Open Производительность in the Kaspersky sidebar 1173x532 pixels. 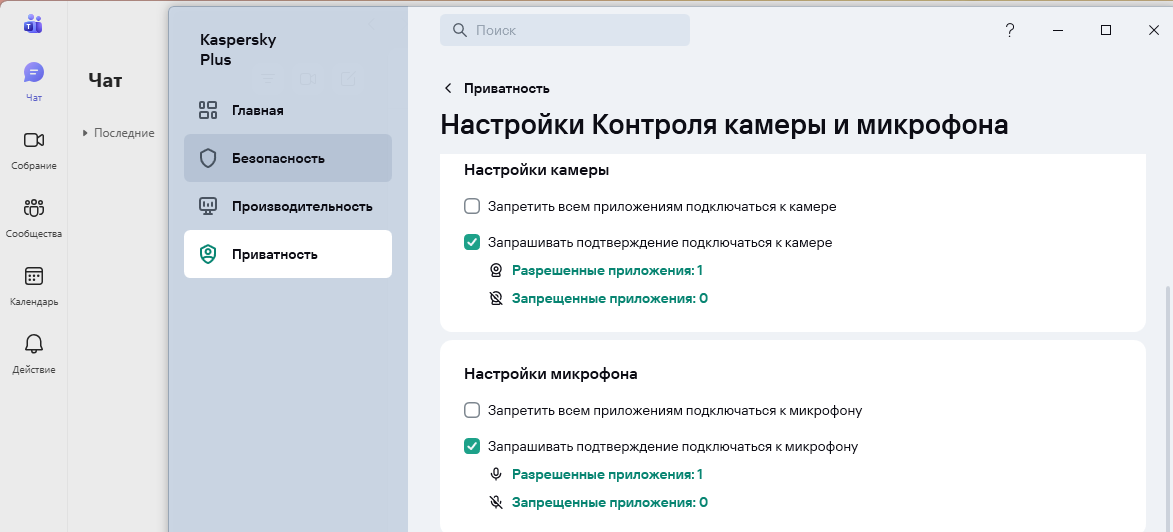tap(301, 207)
